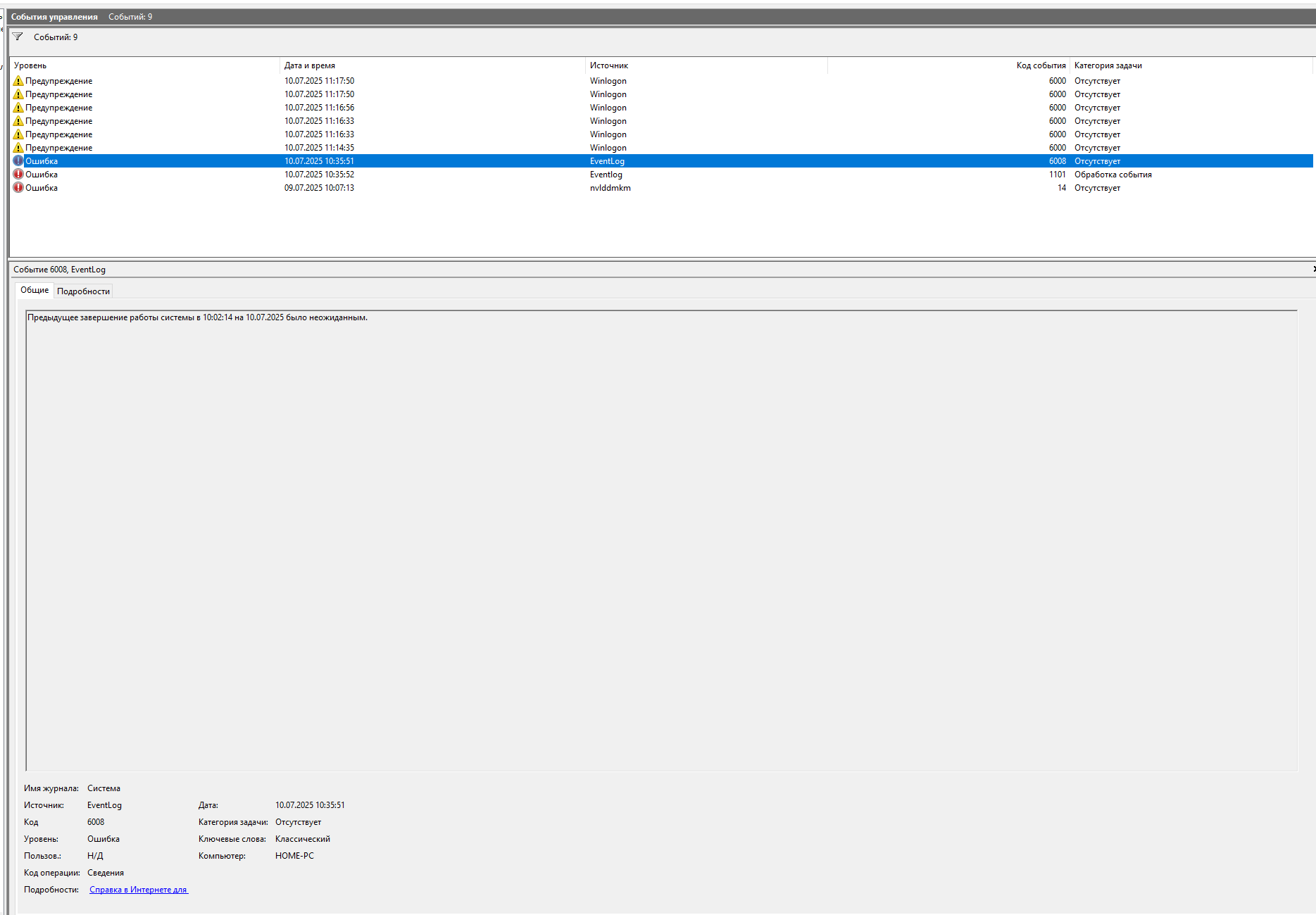Click error icon of Eventlog 1101 row
Screen dimensions: 1316x915
[18, 175]
